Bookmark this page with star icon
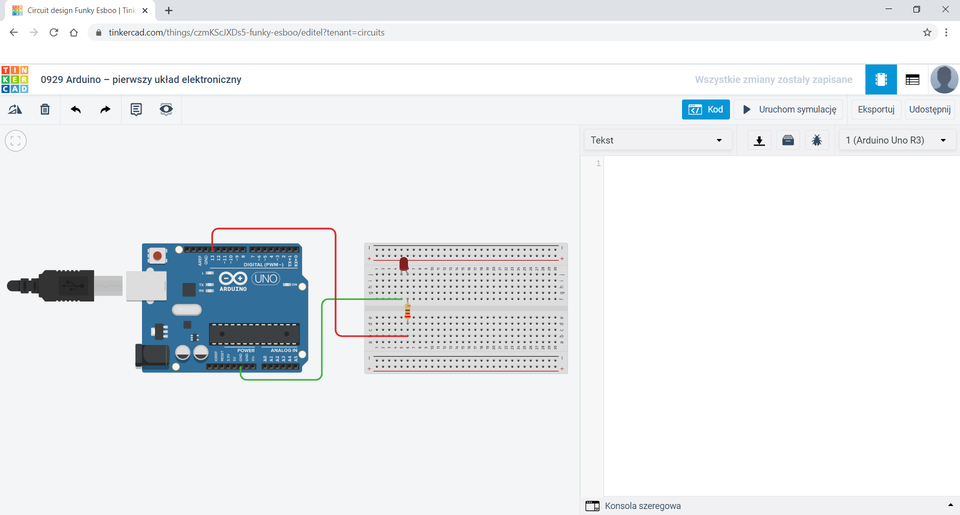Viewport: 960px width, 515px height. 927,32
